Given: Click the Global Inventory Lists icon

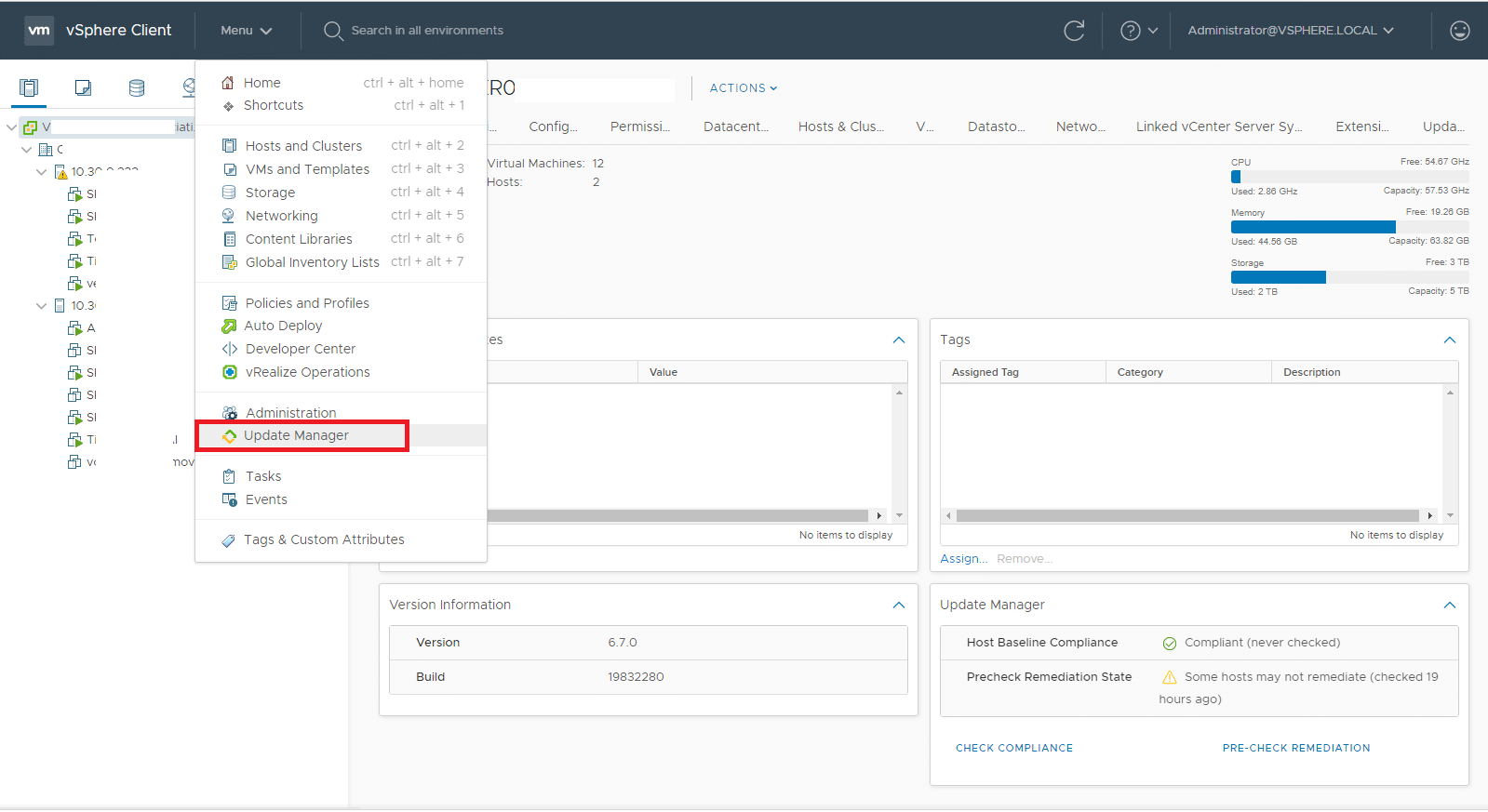Looking at the screenshot, I should point(229,262).
